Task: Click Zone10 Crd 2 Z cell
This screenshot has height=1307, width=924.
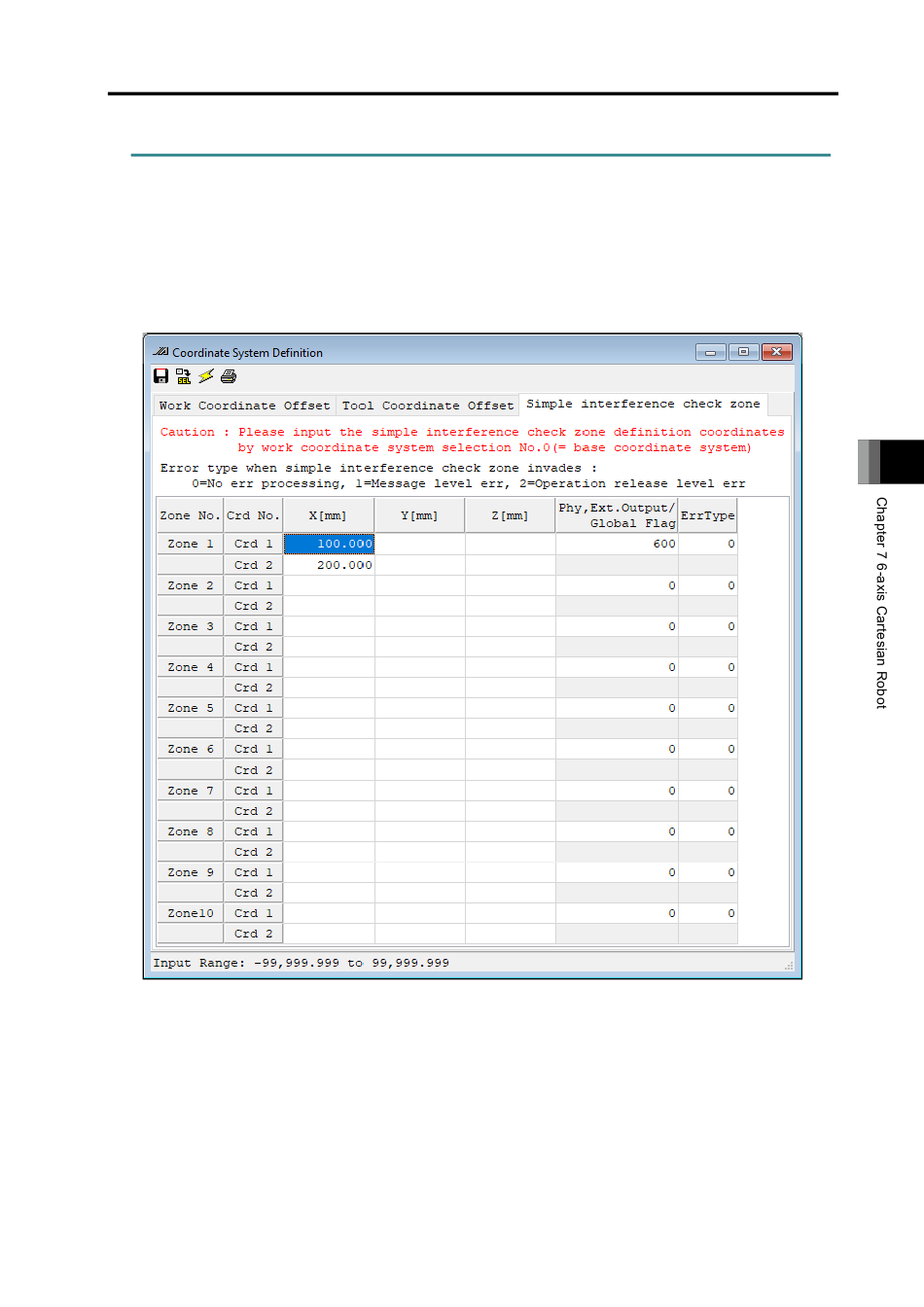Action: point(510,934)
